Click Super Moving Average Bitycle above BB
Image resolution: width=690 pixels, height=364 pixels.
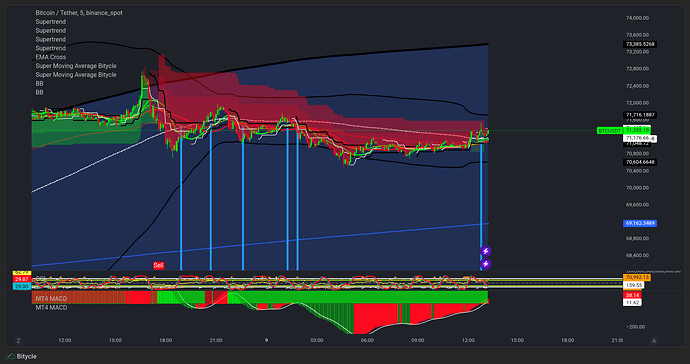pos(76,74)
